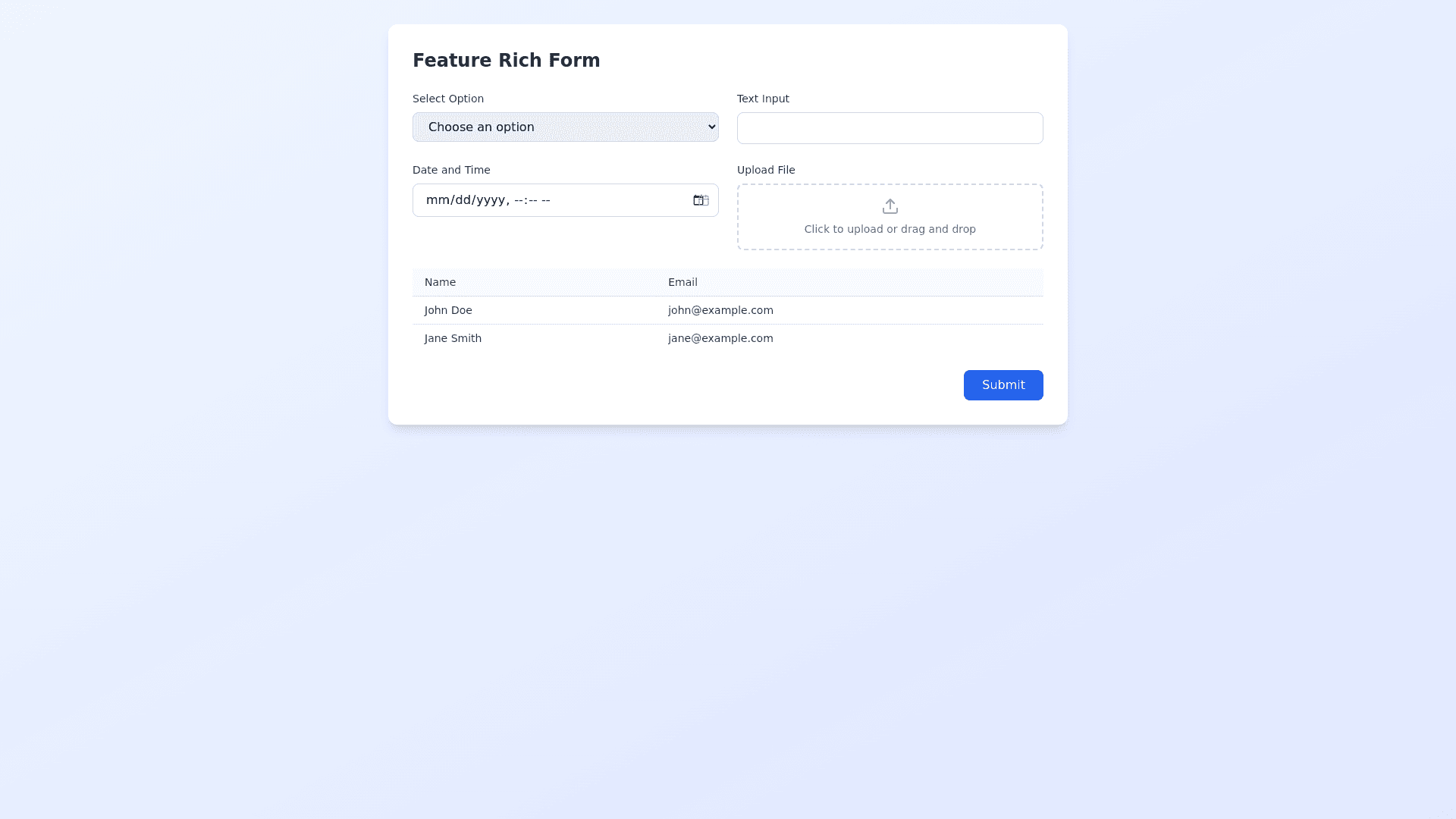The image size is (1456, 819).
Task: Click the john@example.com email cell
Action: point(720,310)
